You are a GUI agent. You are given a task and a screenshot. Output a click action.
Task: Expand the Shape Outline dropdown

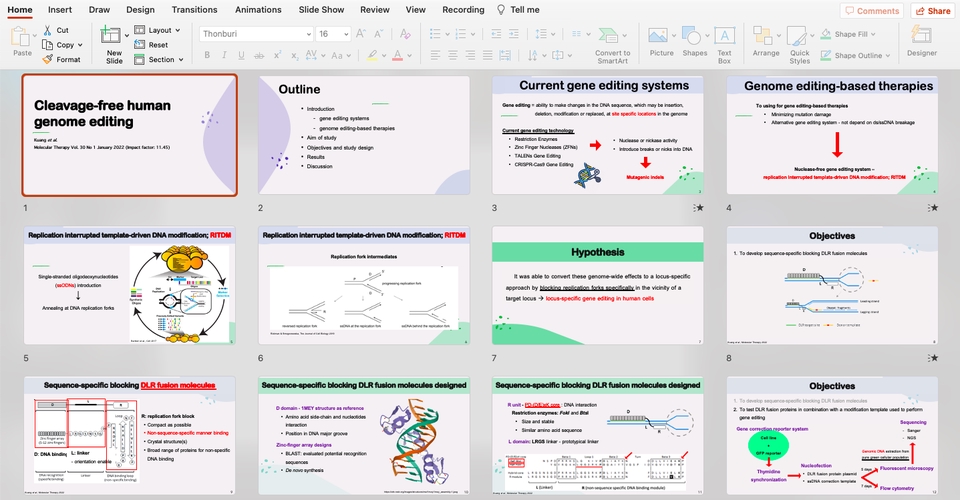(887, 56)
